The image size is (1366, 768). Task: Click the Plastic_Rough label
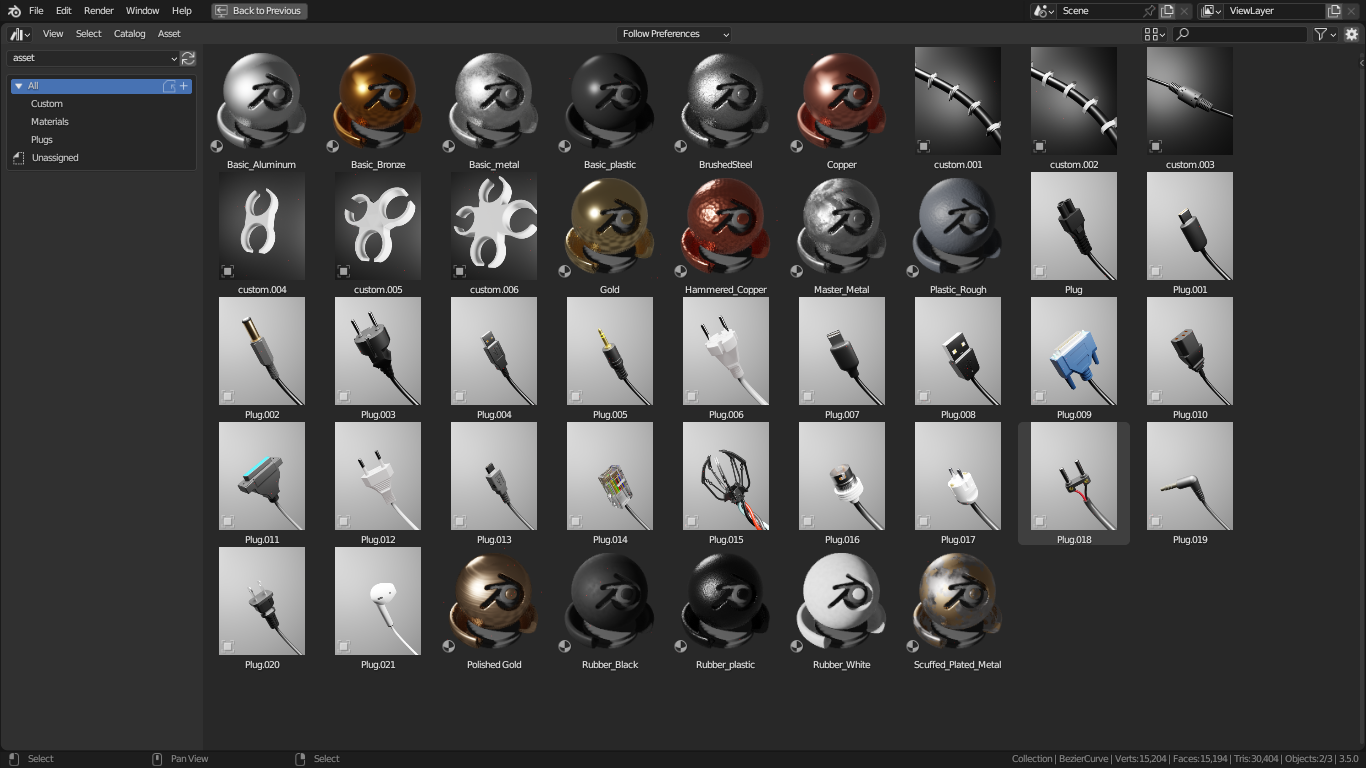[957, 290]
